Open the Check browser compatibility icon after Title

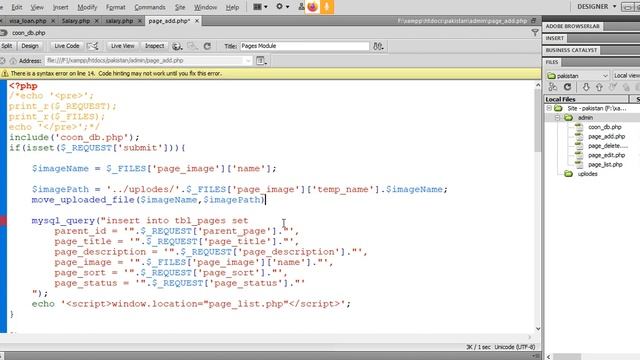coord(378,46)
